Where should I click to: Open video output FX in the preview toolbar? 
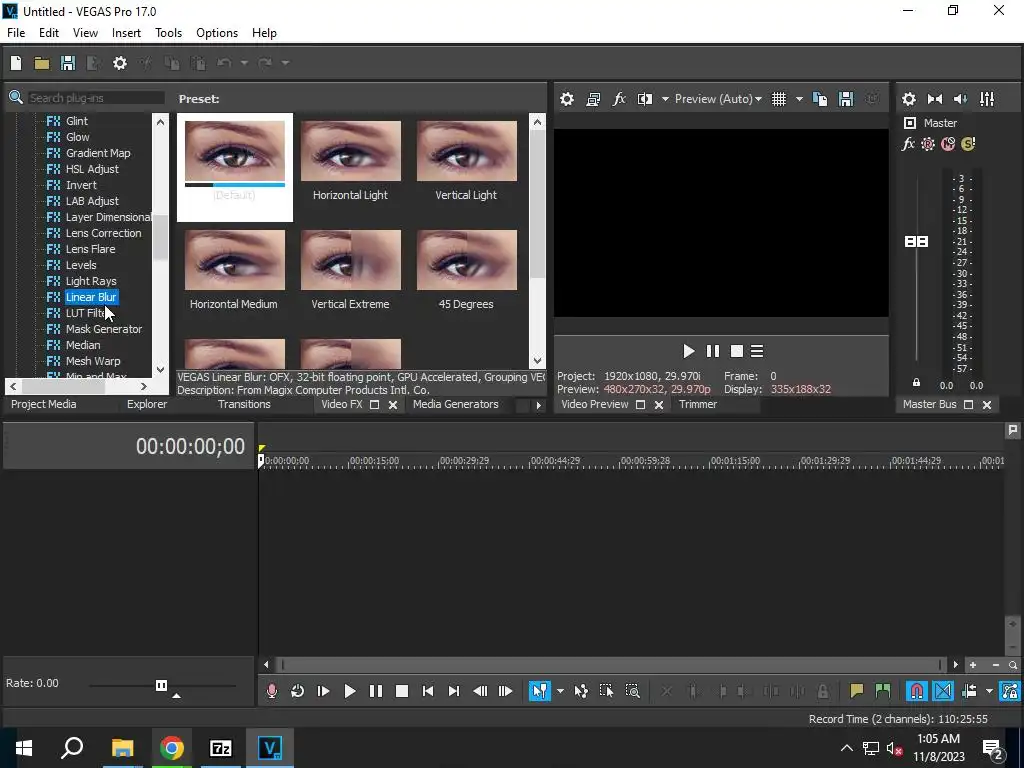coord(618,99)
